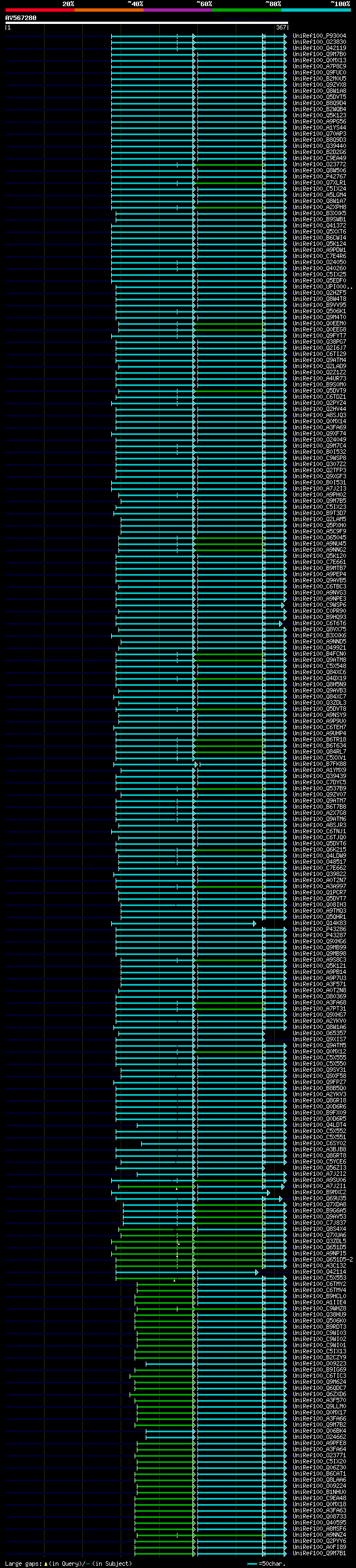356x1568 pixels.
Task: Open hit UniRef100_B1NHU0
Action: click(x=319, y=1492)
